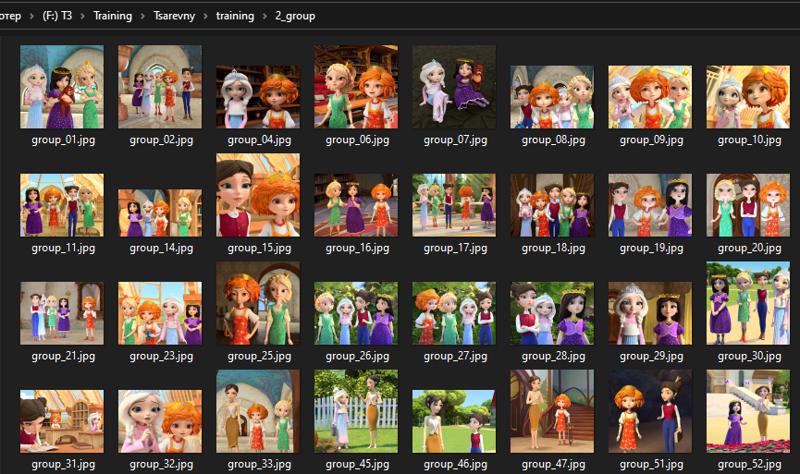Click the file name label group_01.jpg
The height and width of the screenshot is (474, 800).
63,140
